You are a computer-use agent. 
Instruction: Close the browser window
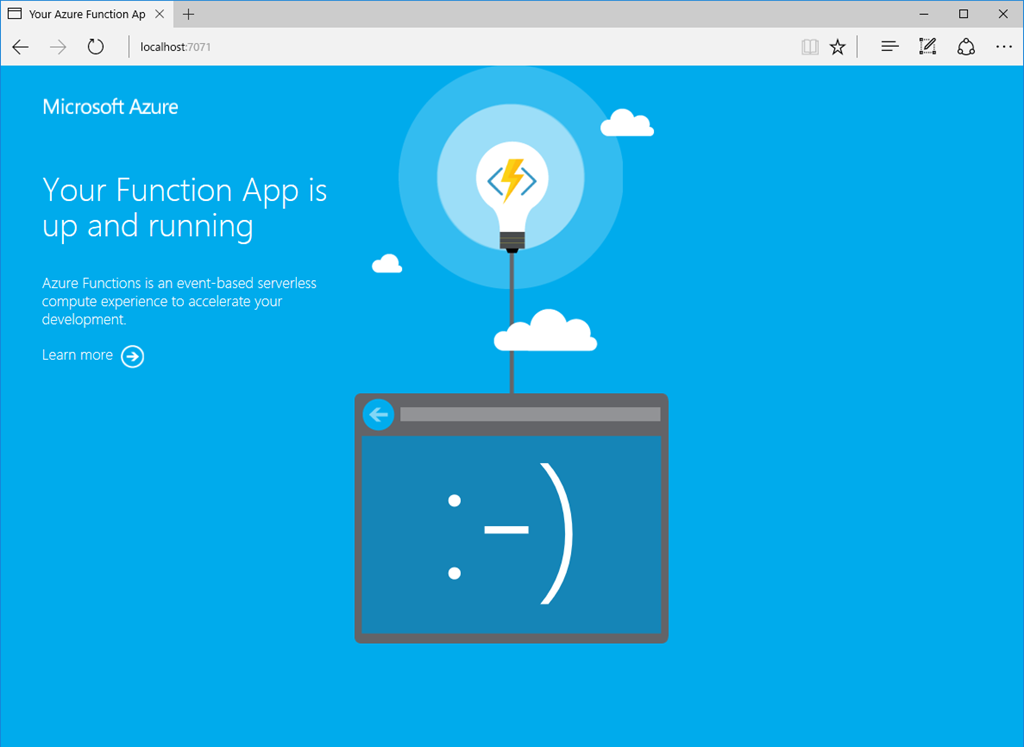1003,14
